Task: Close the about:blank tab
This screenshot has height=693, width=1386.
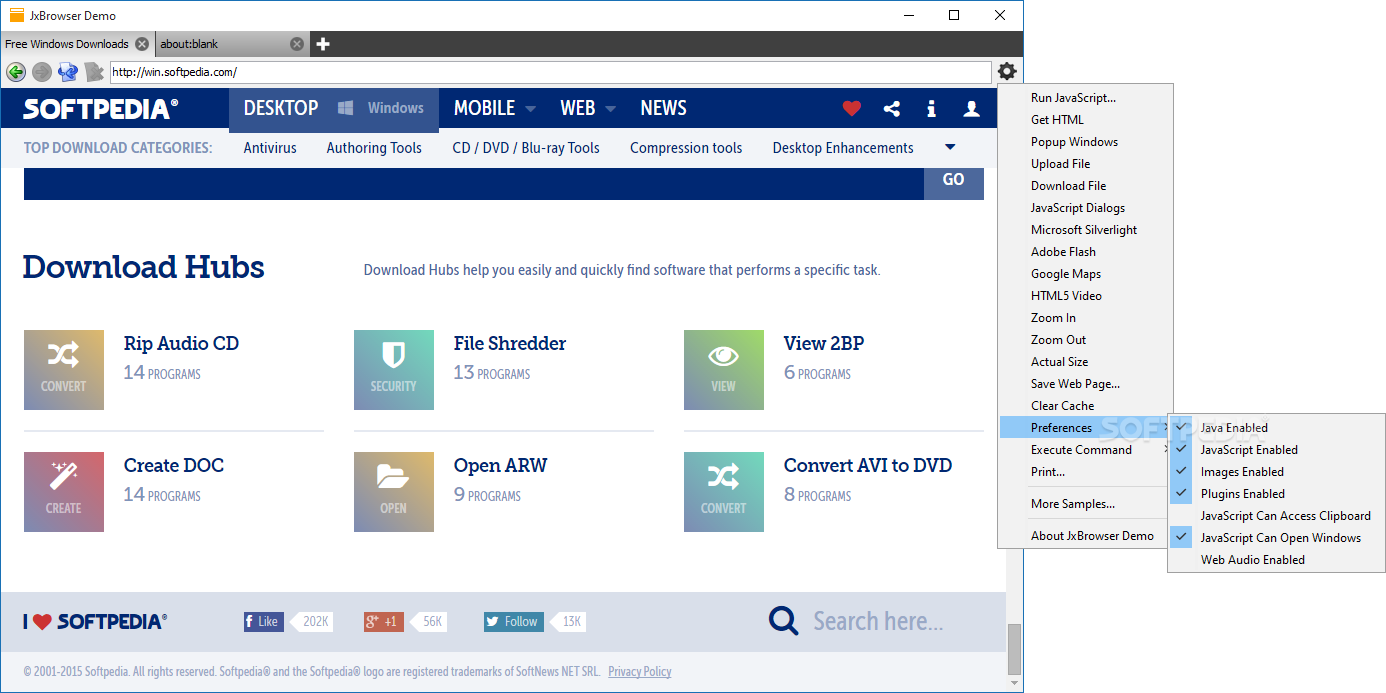Action: (297, 44)
